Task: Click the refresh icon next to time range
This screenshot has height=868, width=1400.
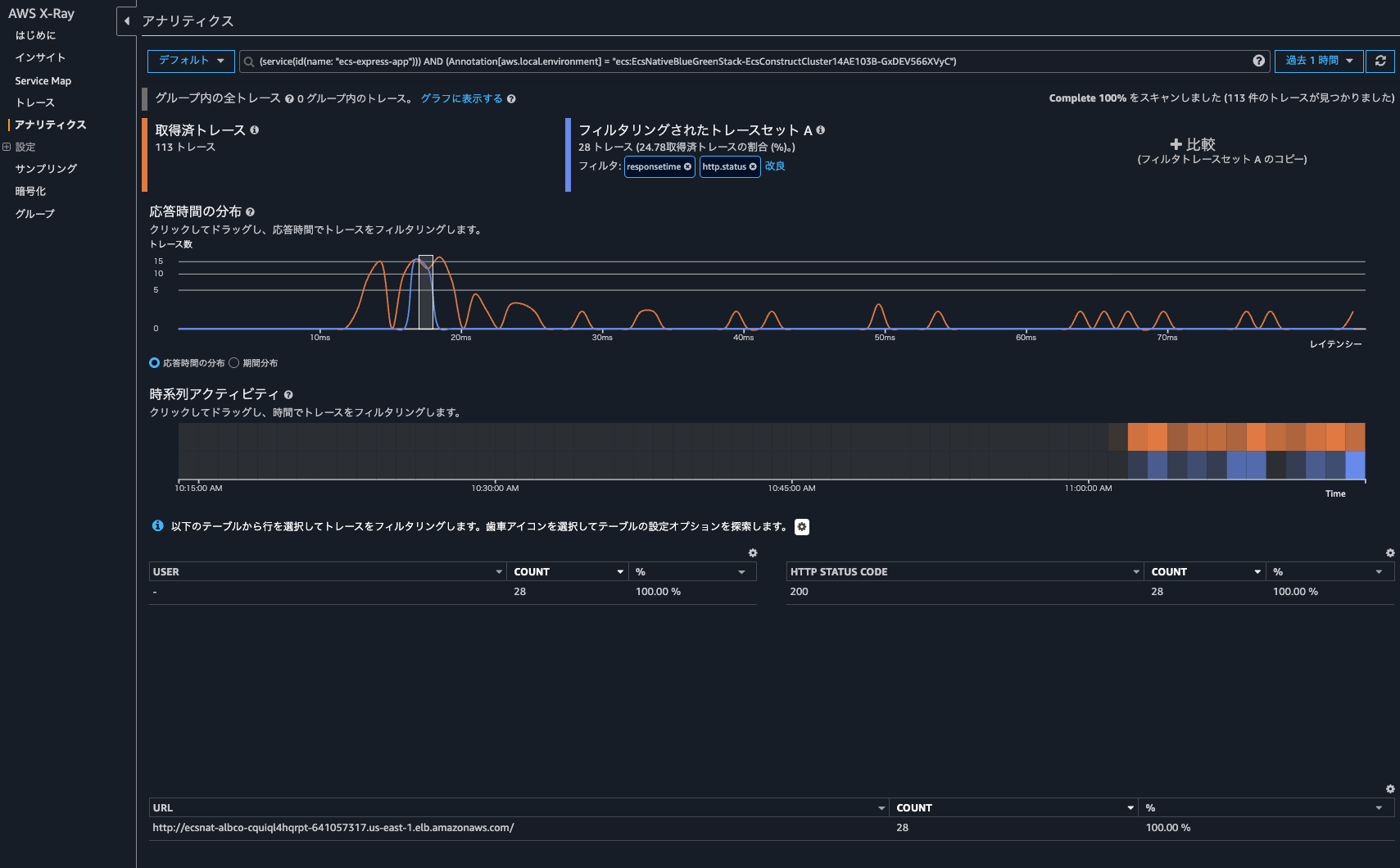Action: click(x=1380, y=61)
